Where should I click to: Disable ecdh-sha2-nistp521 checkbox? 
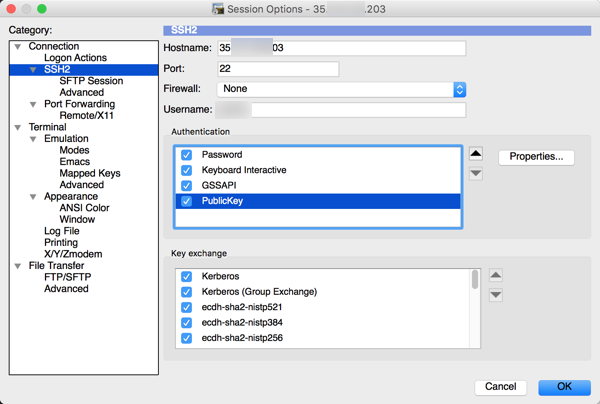[186, 307]
